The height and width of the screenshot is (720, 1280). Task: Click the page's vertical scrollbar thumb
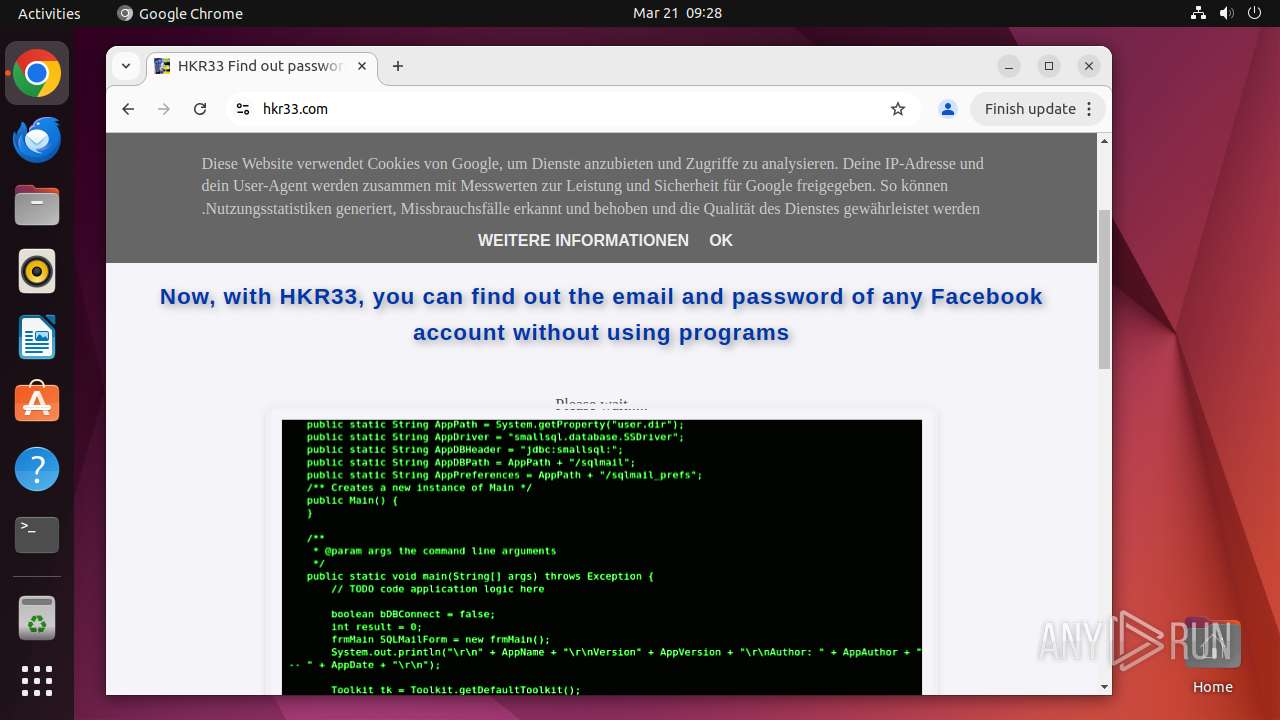click(x=1104, y=290)
